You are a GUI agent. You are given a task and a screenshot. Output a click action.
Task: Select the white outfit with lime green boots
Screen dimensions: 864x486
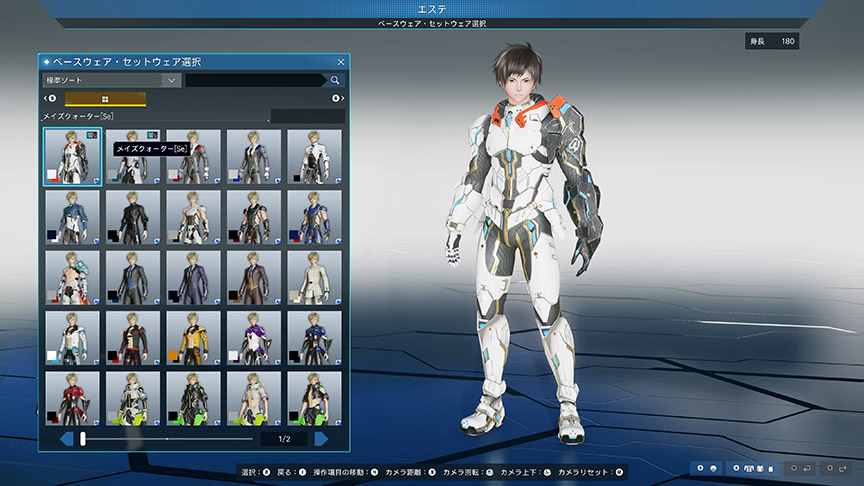[133, 398]
